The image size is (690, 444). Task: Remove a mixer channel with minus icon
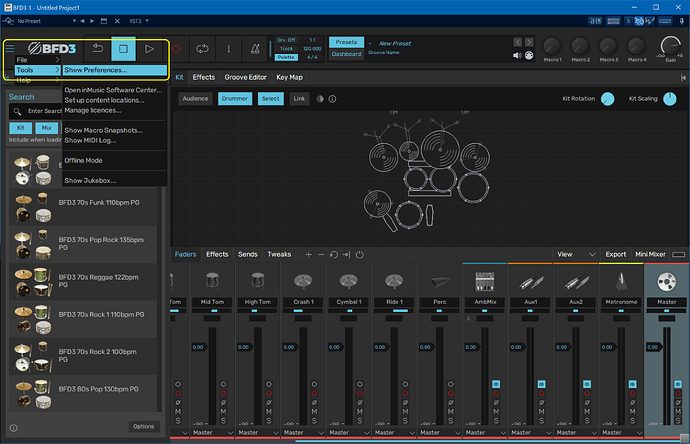click(x=321, y=255)
